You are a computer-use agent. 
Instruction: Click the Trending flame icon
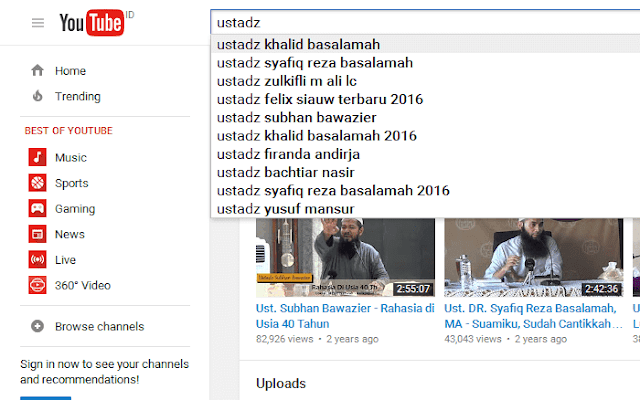pyautogui.click(x=38, y=96)
